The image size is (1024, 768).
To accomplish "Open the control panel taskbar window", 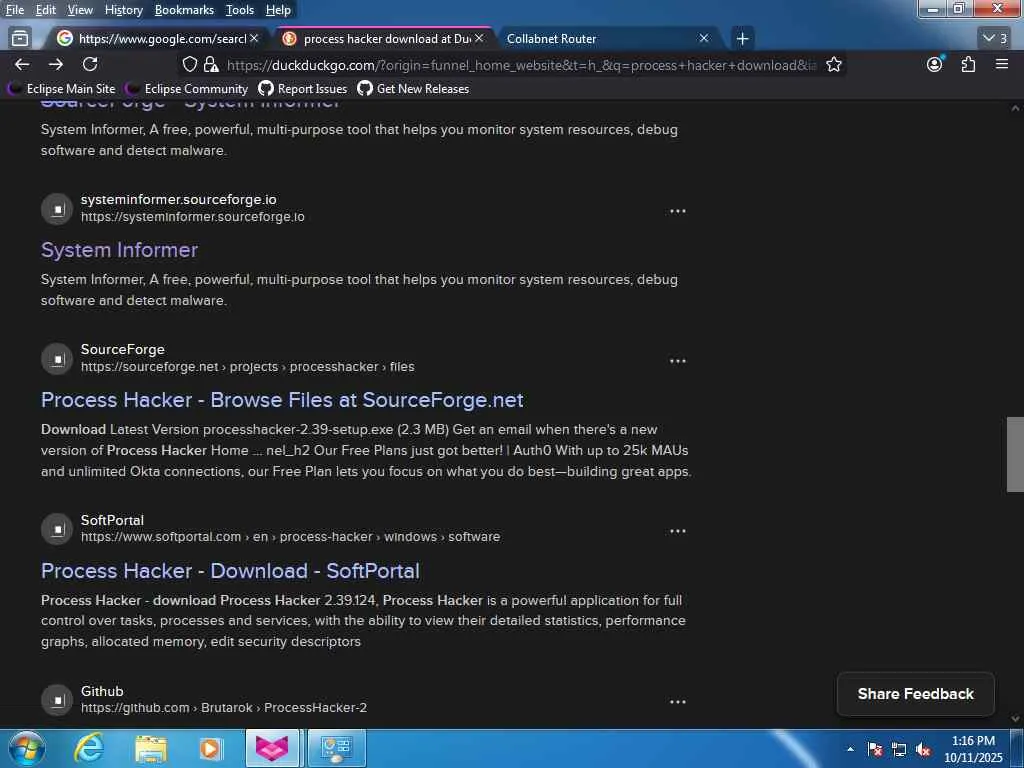I will 336,748.
